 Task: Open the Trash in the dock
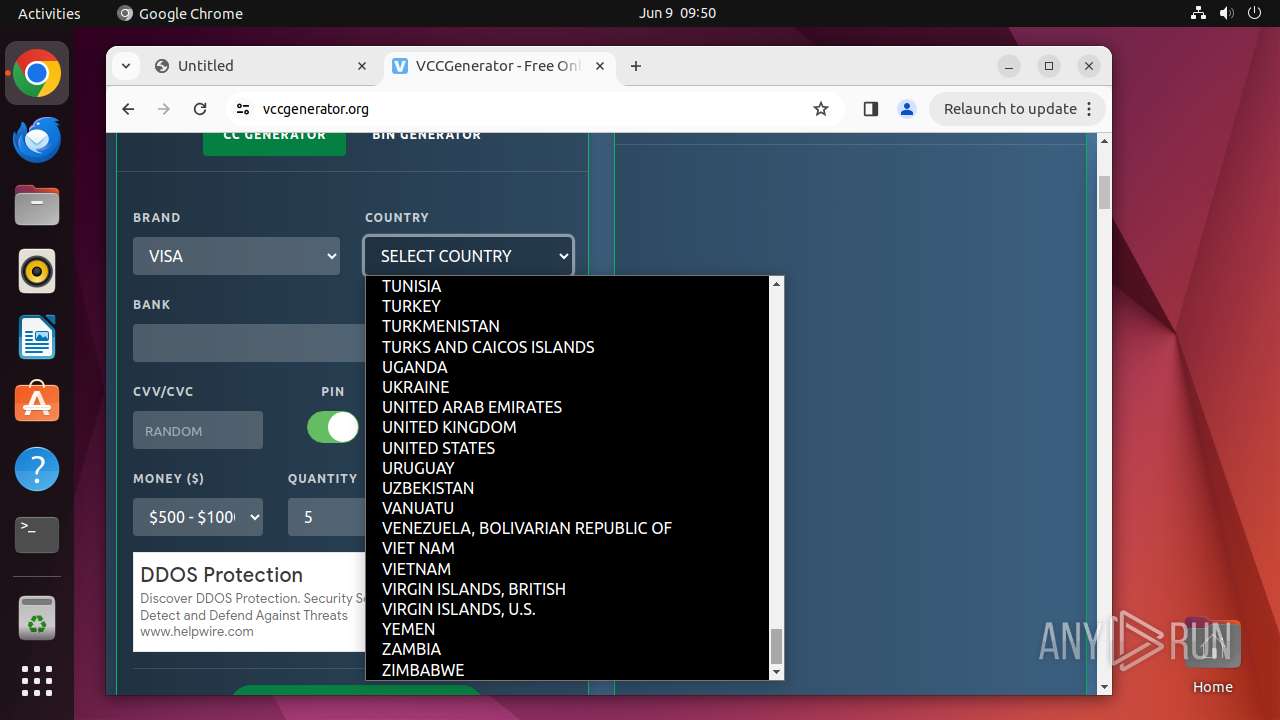[x=37, y=619]
